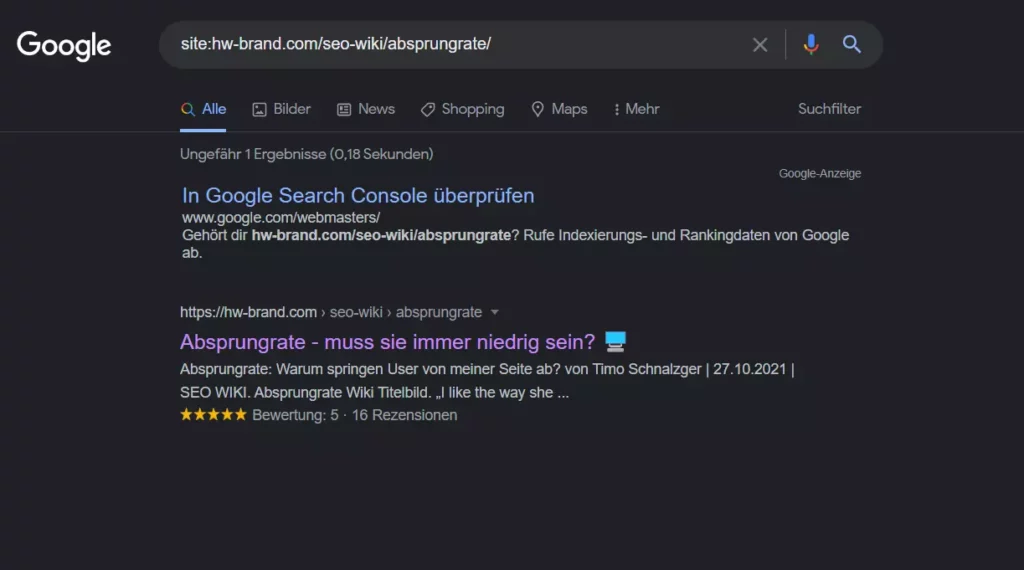Start voice search with the microphone icon
This screenshot has height=570, width=1024.
click(x=810, y=44)
